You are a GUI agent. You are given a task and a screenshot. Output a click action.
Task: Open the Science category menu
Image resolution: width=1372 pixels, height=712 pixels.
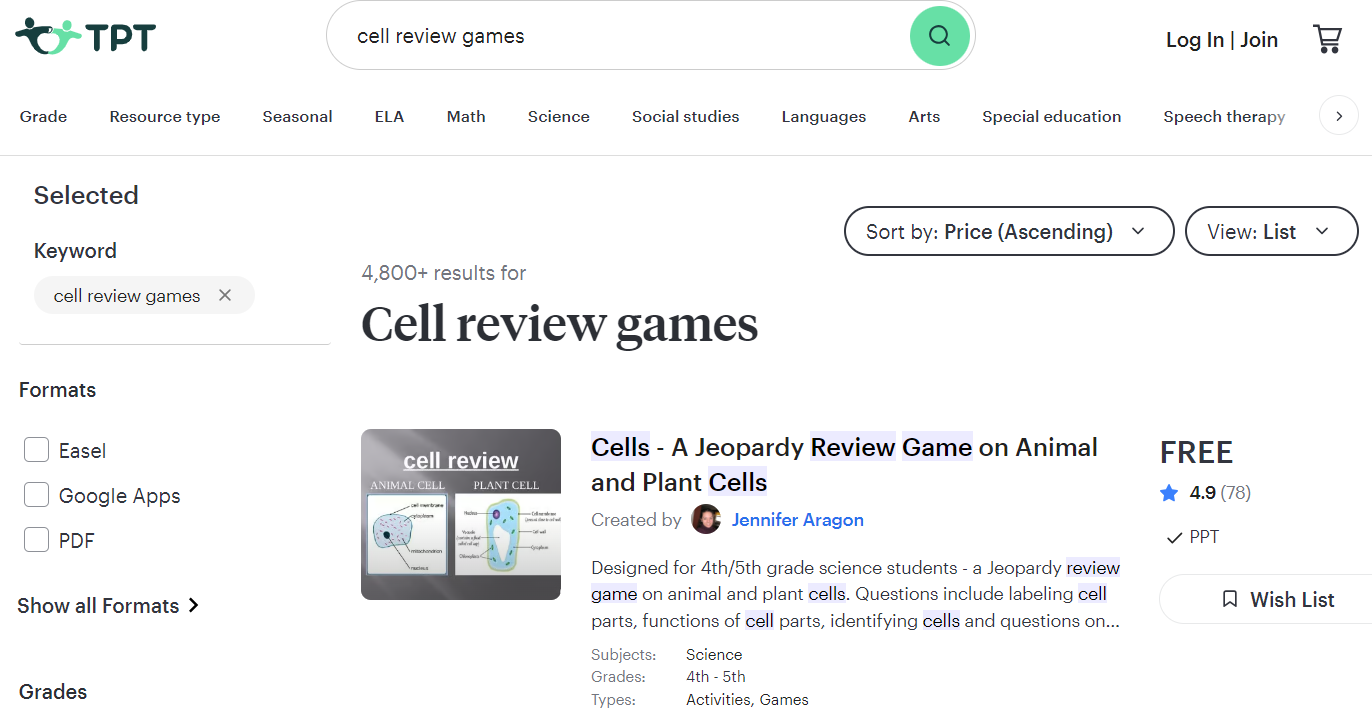tap(558, 116)
